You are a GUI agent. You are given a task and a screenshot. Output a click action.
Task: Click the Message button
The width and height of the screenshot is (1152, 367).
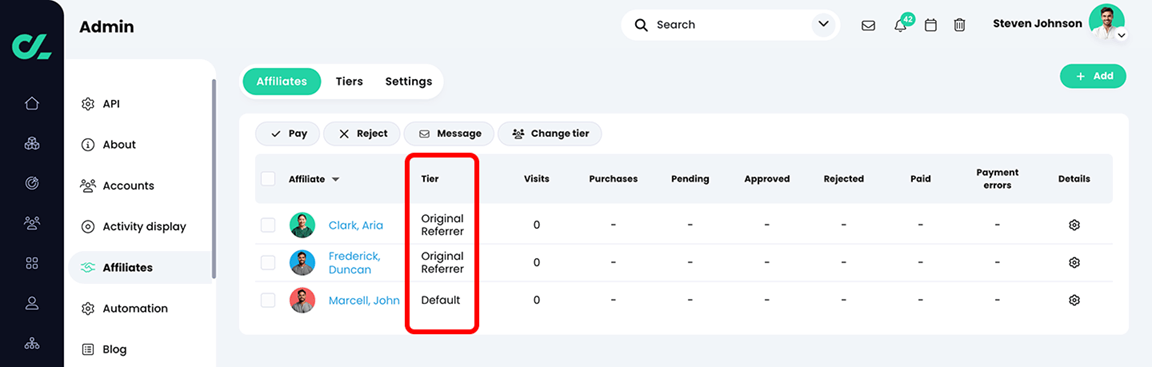[x=450, y=134]
